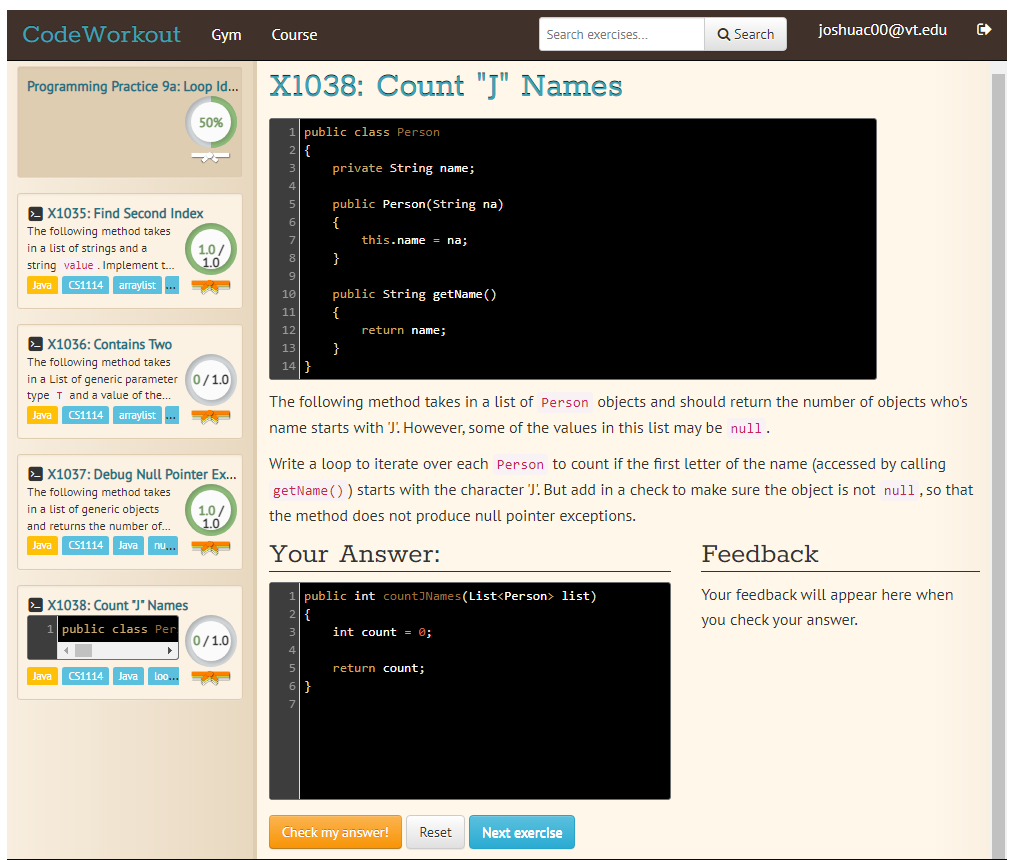Click the Check my answer! button
1014x860 pixels.
click(335, 831)
